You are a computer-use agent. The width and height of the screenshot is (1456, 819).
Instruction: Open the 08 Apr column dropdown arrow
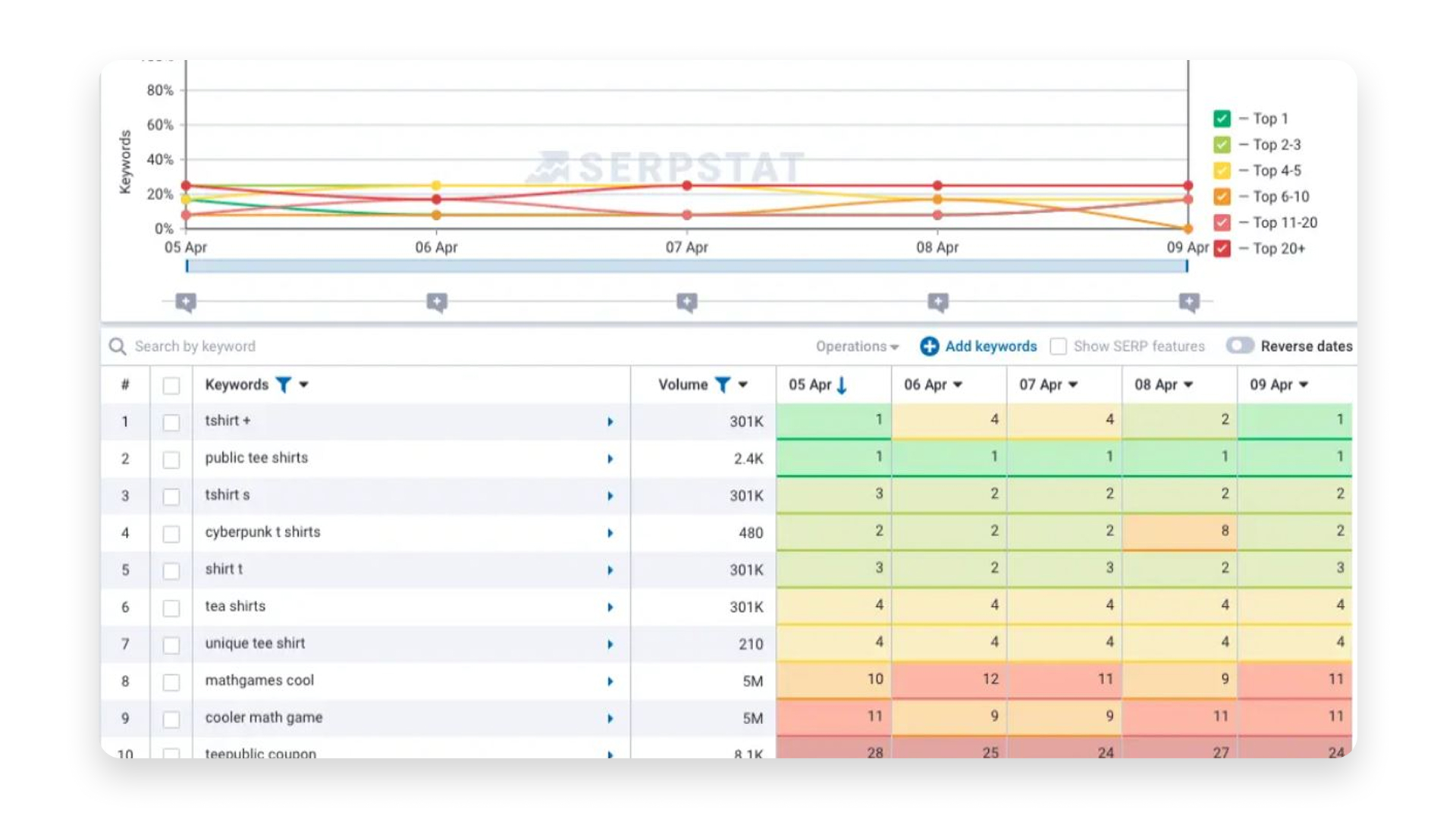1188,385
